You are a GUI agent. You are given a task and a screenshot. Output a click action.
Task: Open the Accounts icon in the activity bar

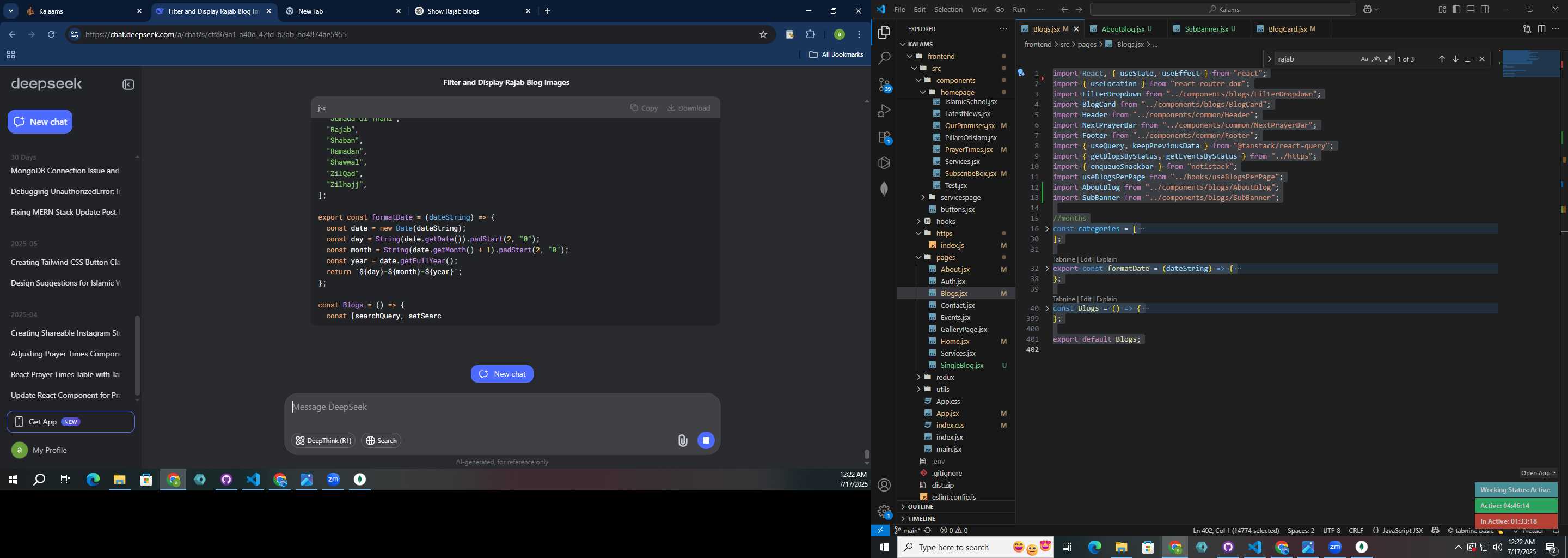click(x=884, y=485)
